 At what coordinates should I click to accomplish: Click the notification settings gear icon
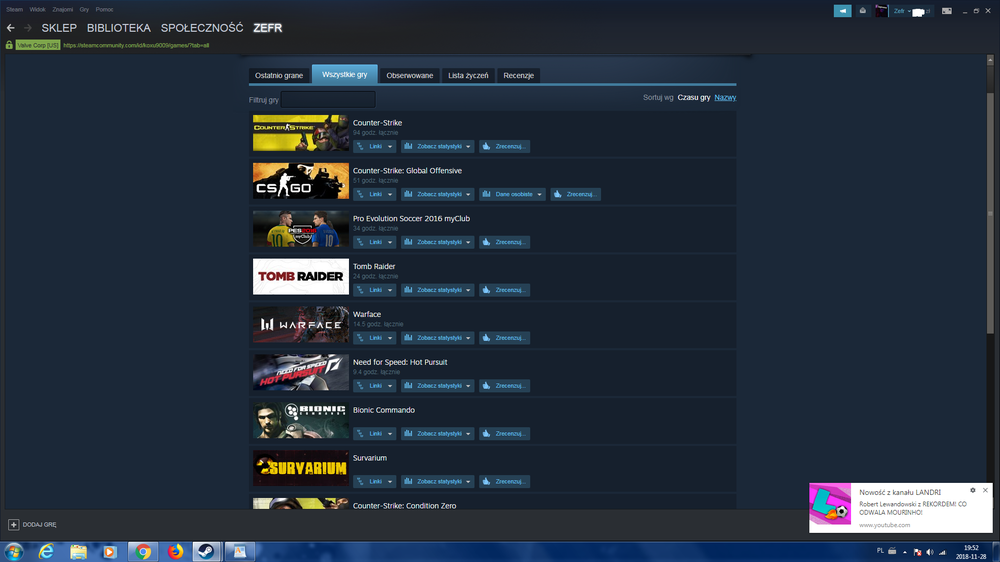973,491
